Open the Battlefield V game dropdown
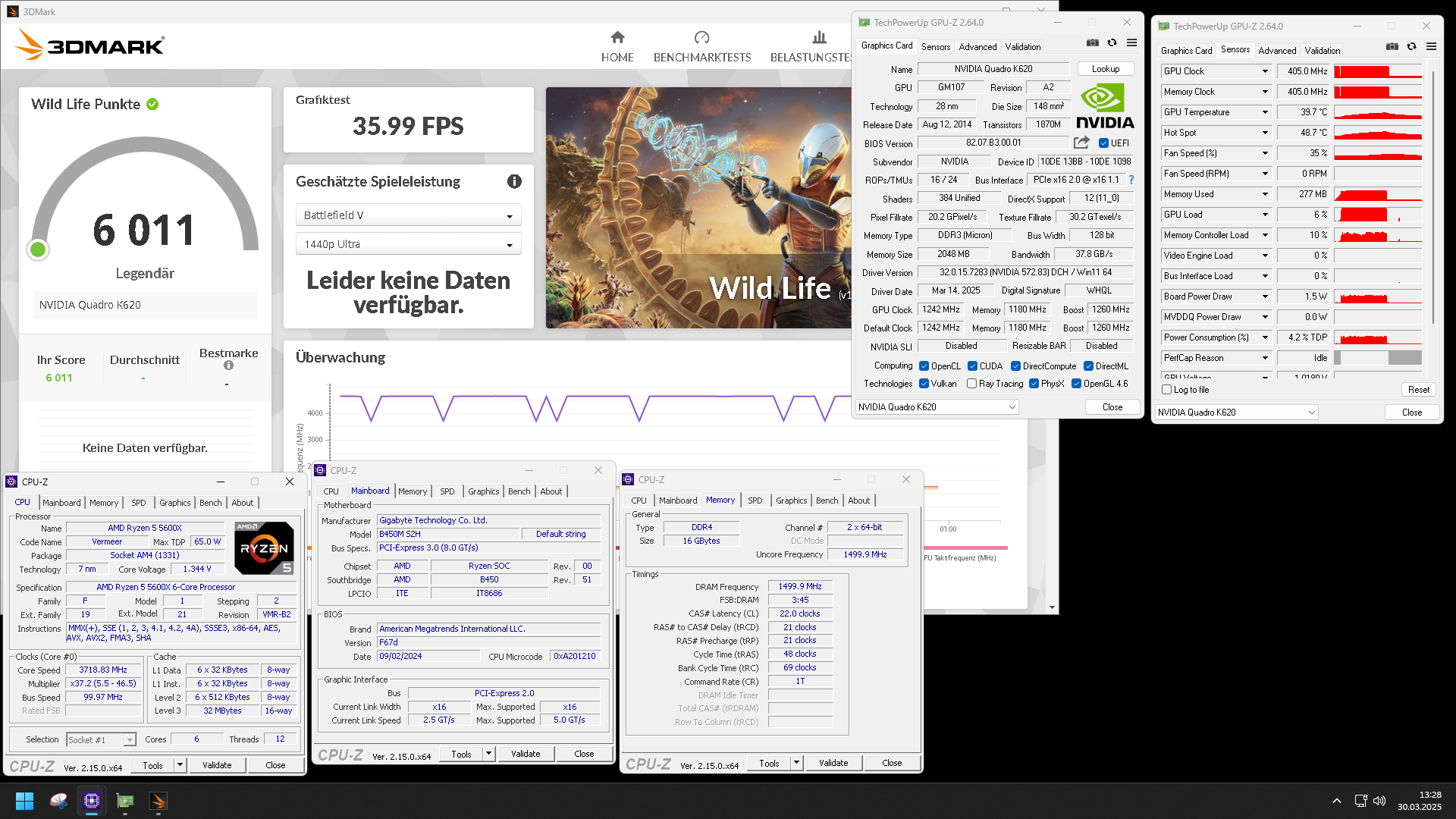This screenshot has width=1456, height=819. tap(408, 215)
